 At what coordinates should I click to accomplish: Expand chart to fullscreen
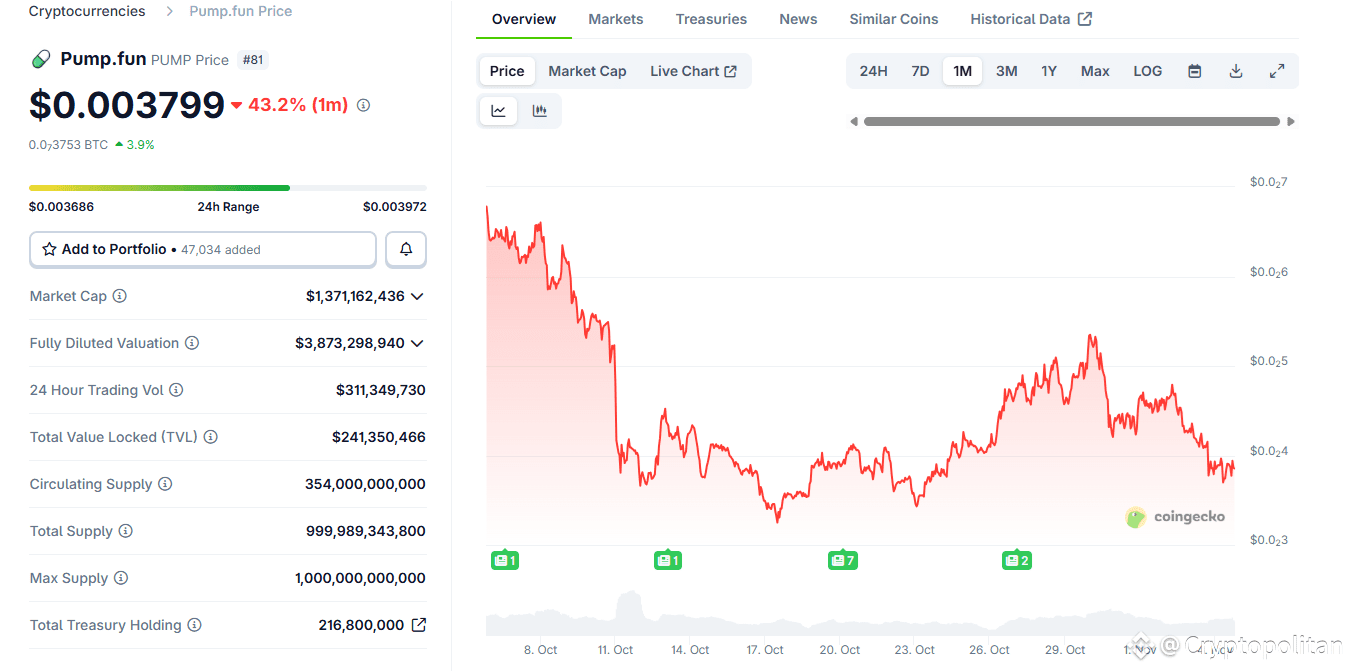tap(1276, 71)
